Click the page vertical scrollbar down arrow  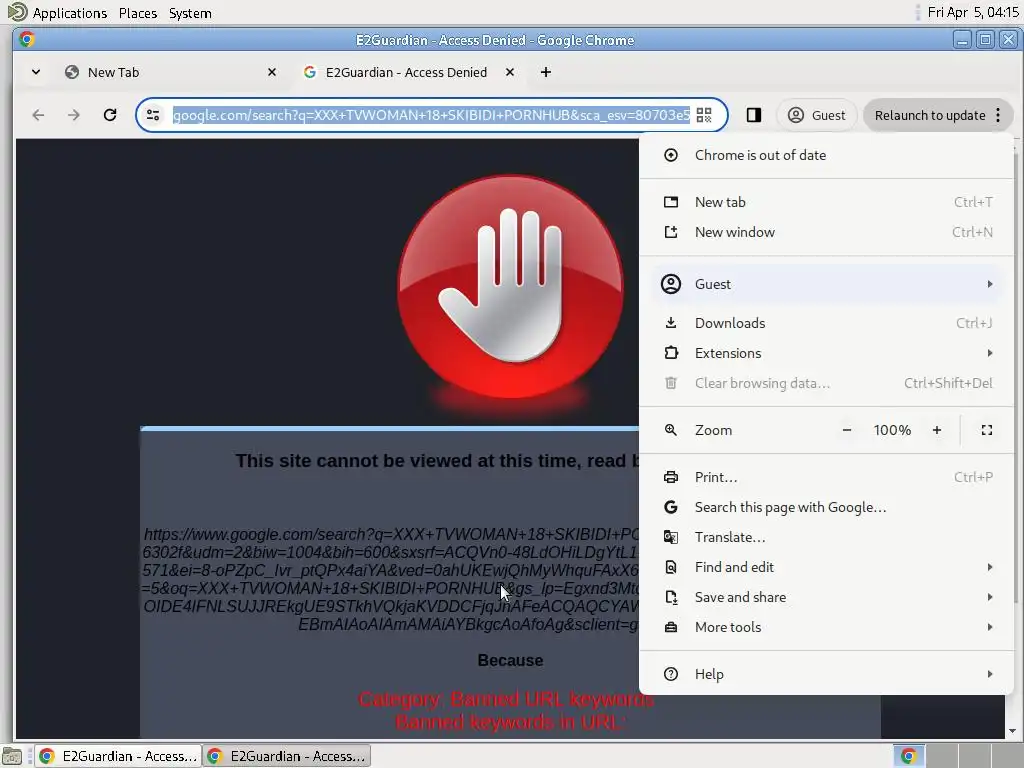tap(1012, 731)
